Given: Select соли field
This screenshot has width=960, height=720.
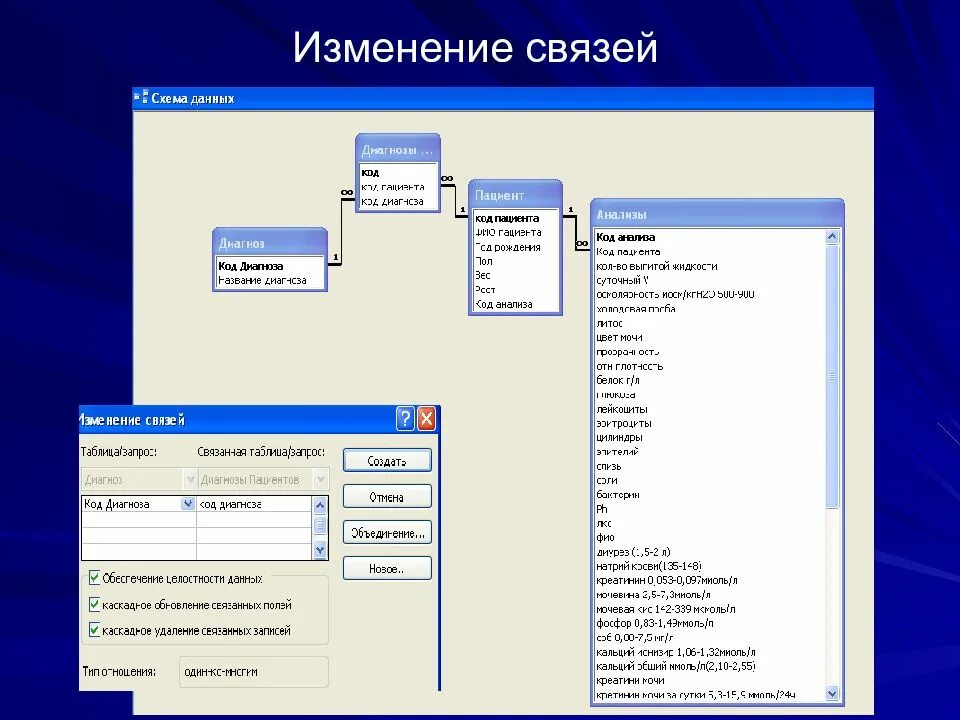Looking at the screenshot, I should [x=607, y=480].
